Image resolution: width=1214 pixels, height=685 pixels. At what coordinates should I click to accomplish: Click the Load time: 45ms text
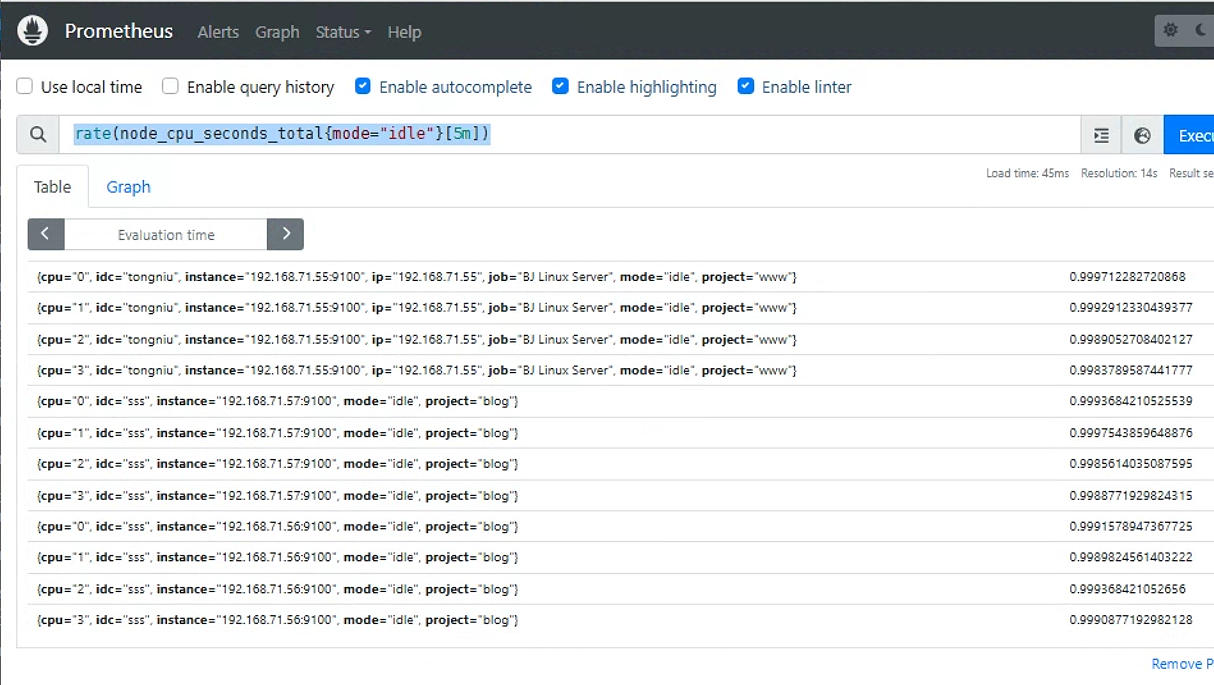click(1027, 173)
